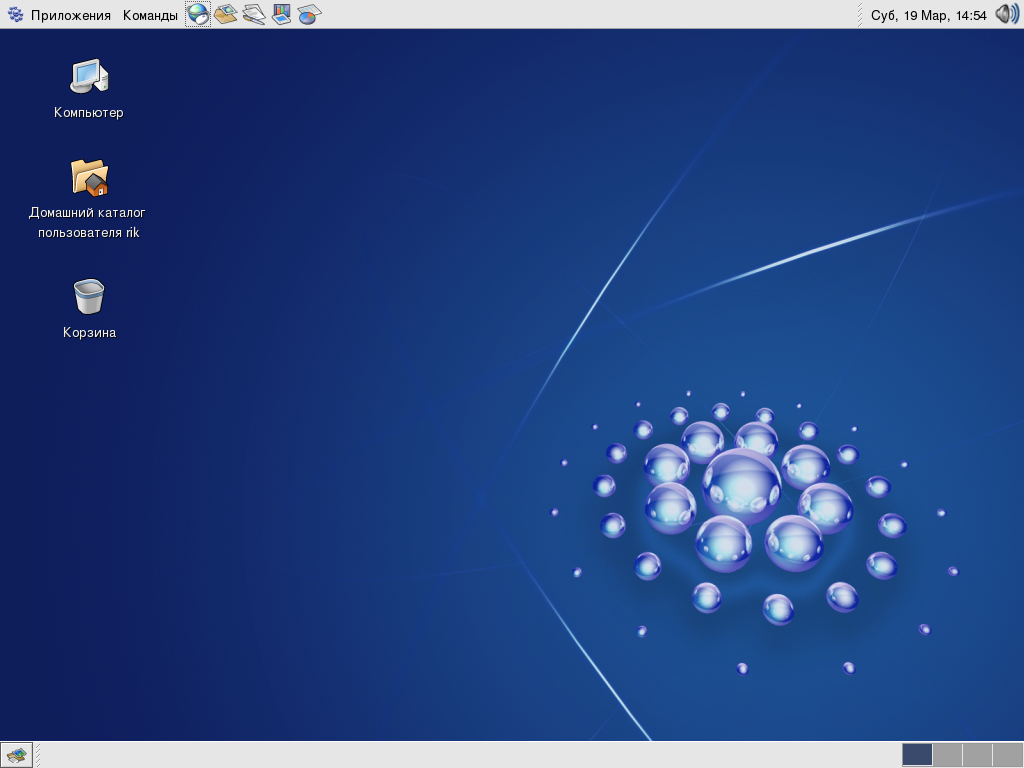Select the Компьютер desktop icon
This screenshot has height=768, width=1024.
pyautogui.click(x=89, y=76)
